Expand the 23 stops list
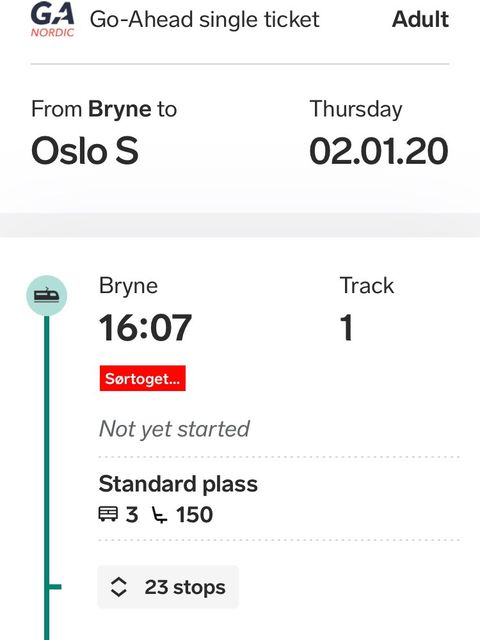This screenshot has width=480, height=640. pyautogui.click(x=168, y=587)
